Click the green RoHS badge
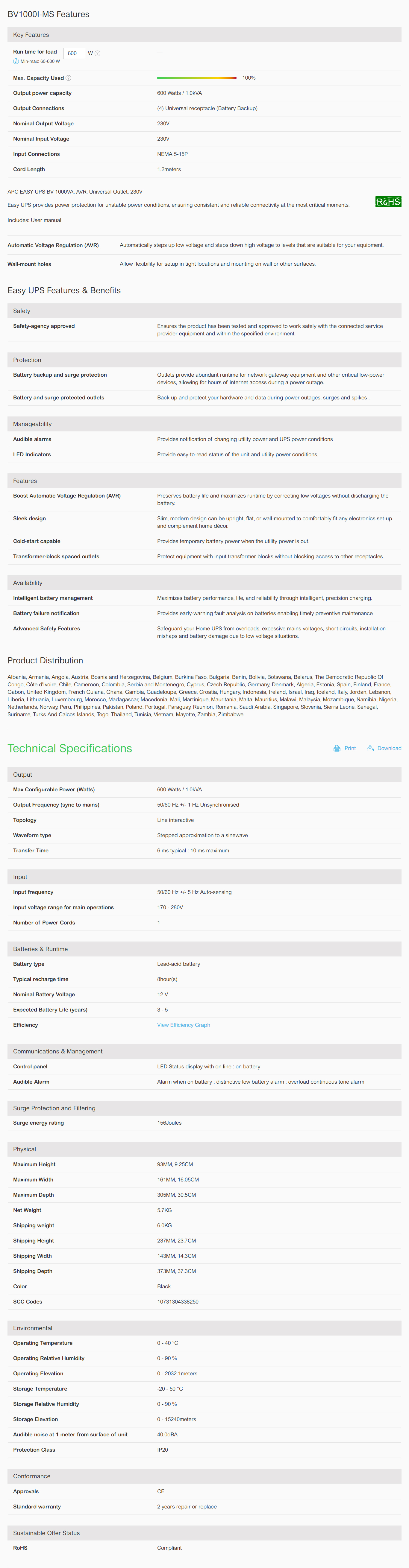 (x=388, y=202)
